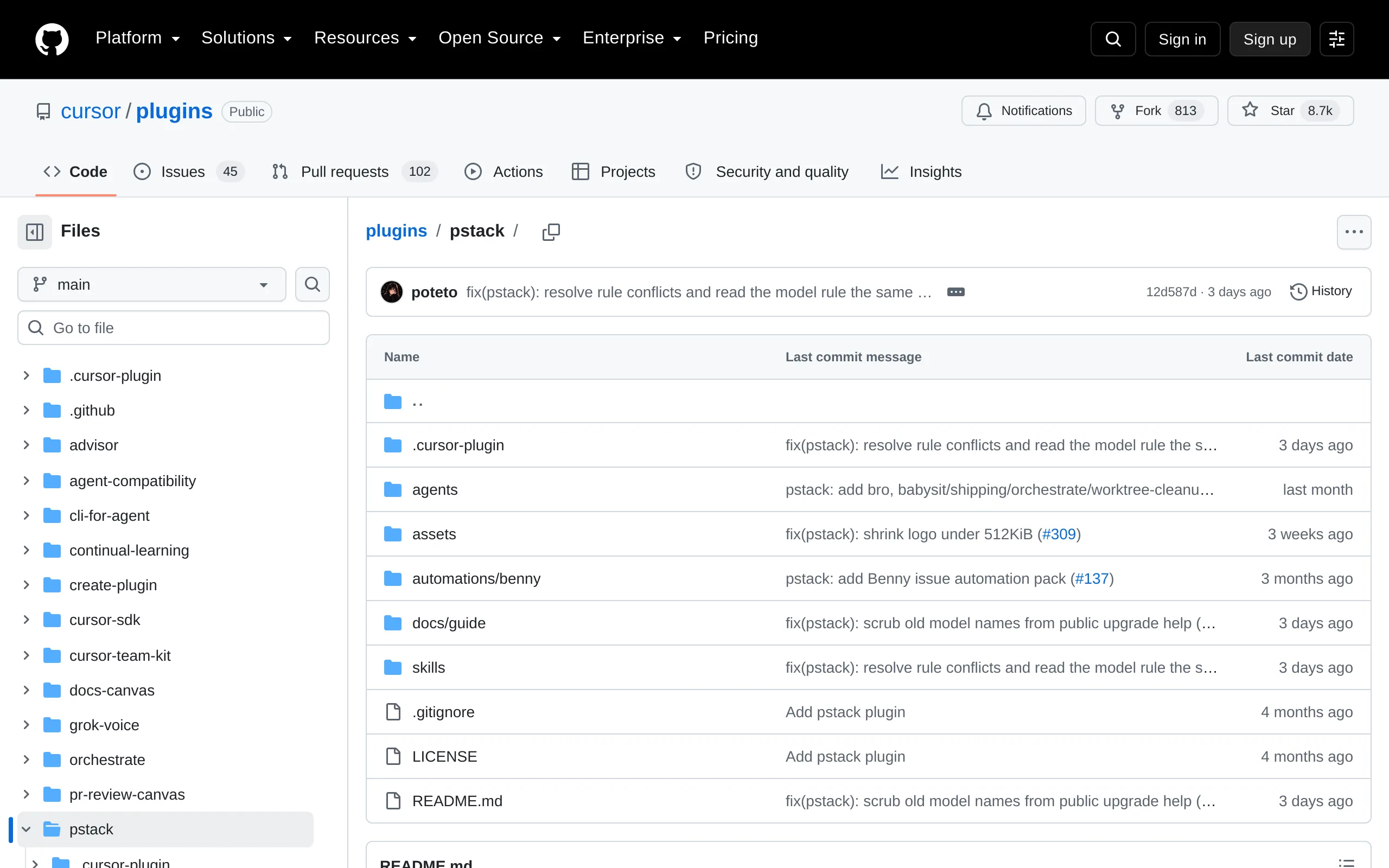Expand the orchestrate folder in tree
Image resolution: width=1389 pixels, height=868 pixels.
coord(26,760)
